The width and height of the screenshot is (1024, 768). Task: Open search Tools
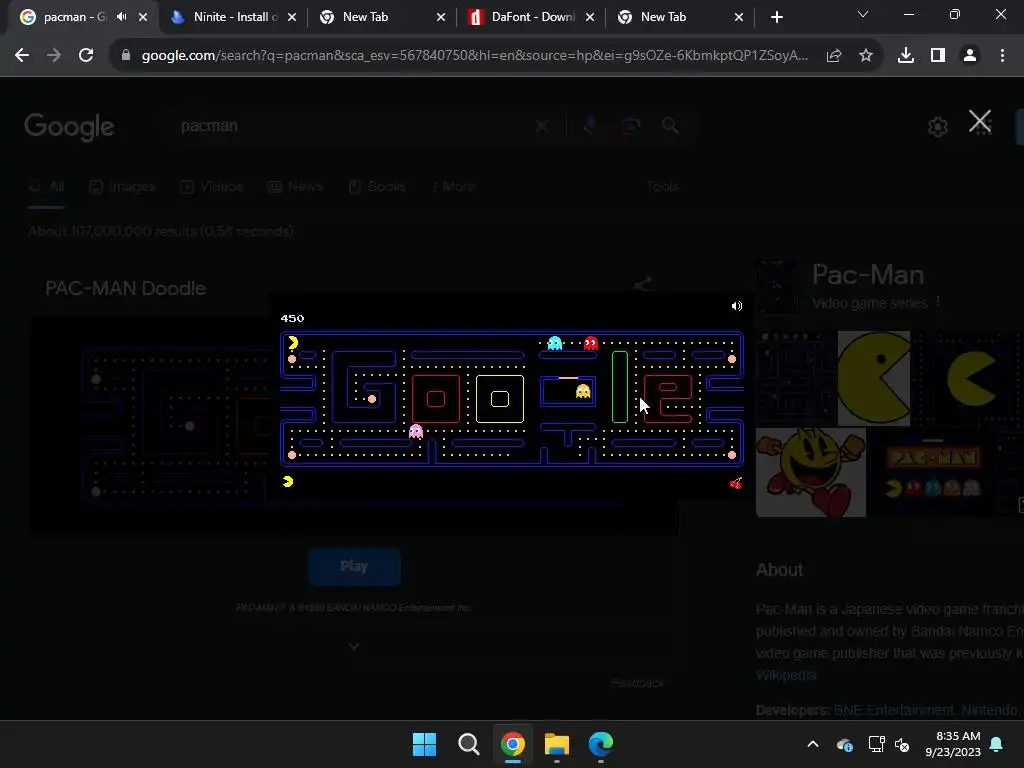pyautogui.click(x=663, y=187)
